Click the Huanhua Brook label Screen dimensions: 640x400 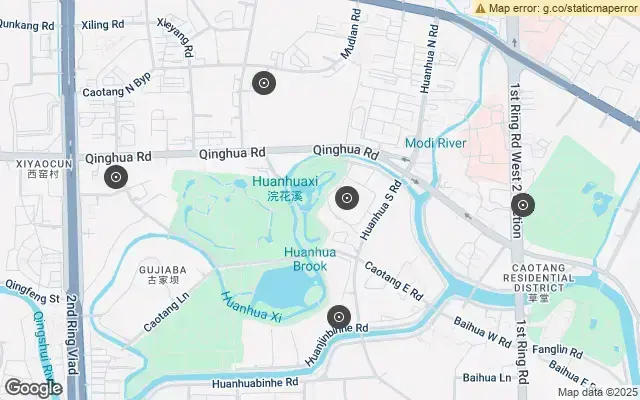pyautogui.click(x=310, y=259)
